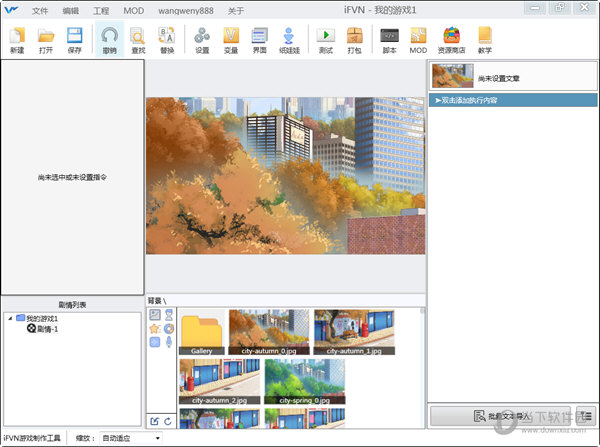The width and height of the screenshot is (600, 447).
Task: Run 测试 (Test) play icon
Action: 326,40
